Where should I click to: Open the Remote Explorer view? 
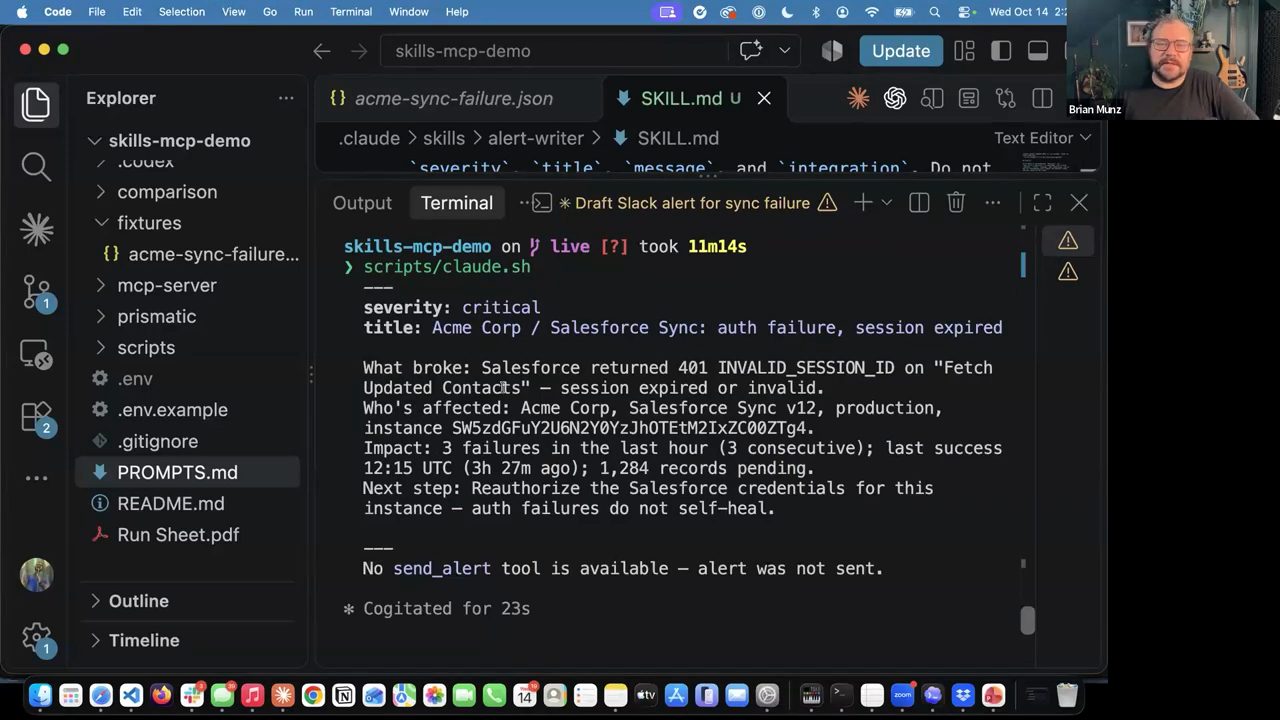36,354
